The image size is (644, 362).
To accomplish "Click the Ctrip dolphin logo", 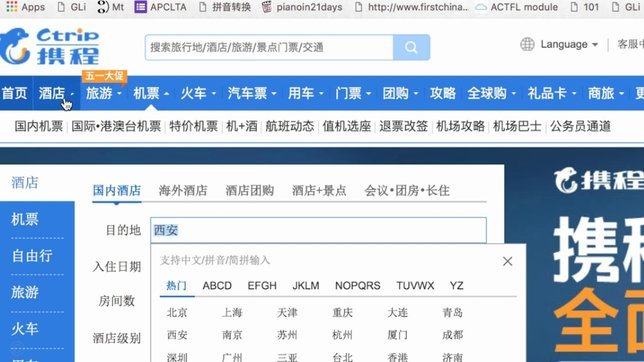I will pos(49,46).
